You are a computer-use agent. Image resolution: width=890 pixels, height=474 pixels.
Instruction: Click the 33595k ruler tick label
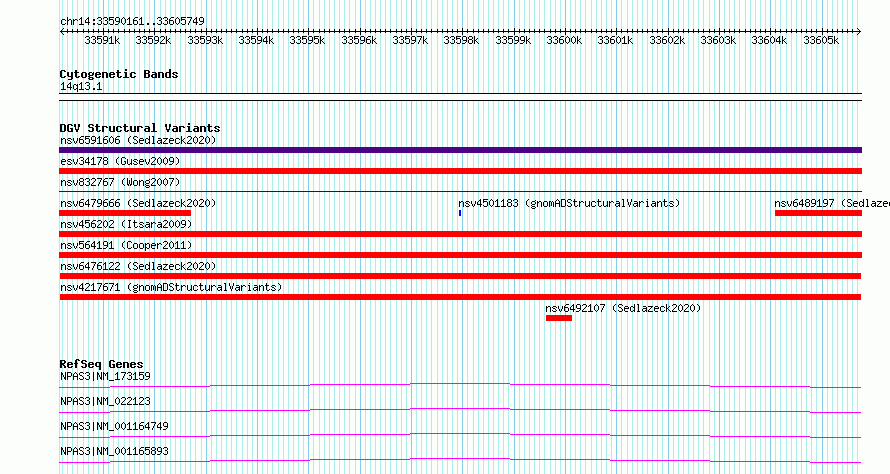[307, 40]
